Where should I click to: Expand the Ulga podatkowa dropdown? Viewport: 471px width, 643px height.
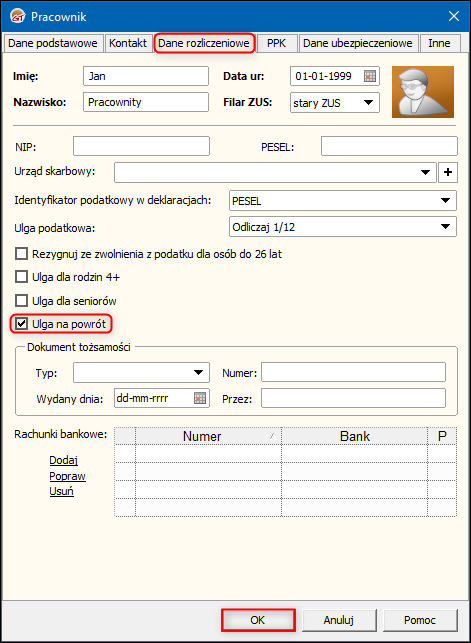(x=445, y=227)
